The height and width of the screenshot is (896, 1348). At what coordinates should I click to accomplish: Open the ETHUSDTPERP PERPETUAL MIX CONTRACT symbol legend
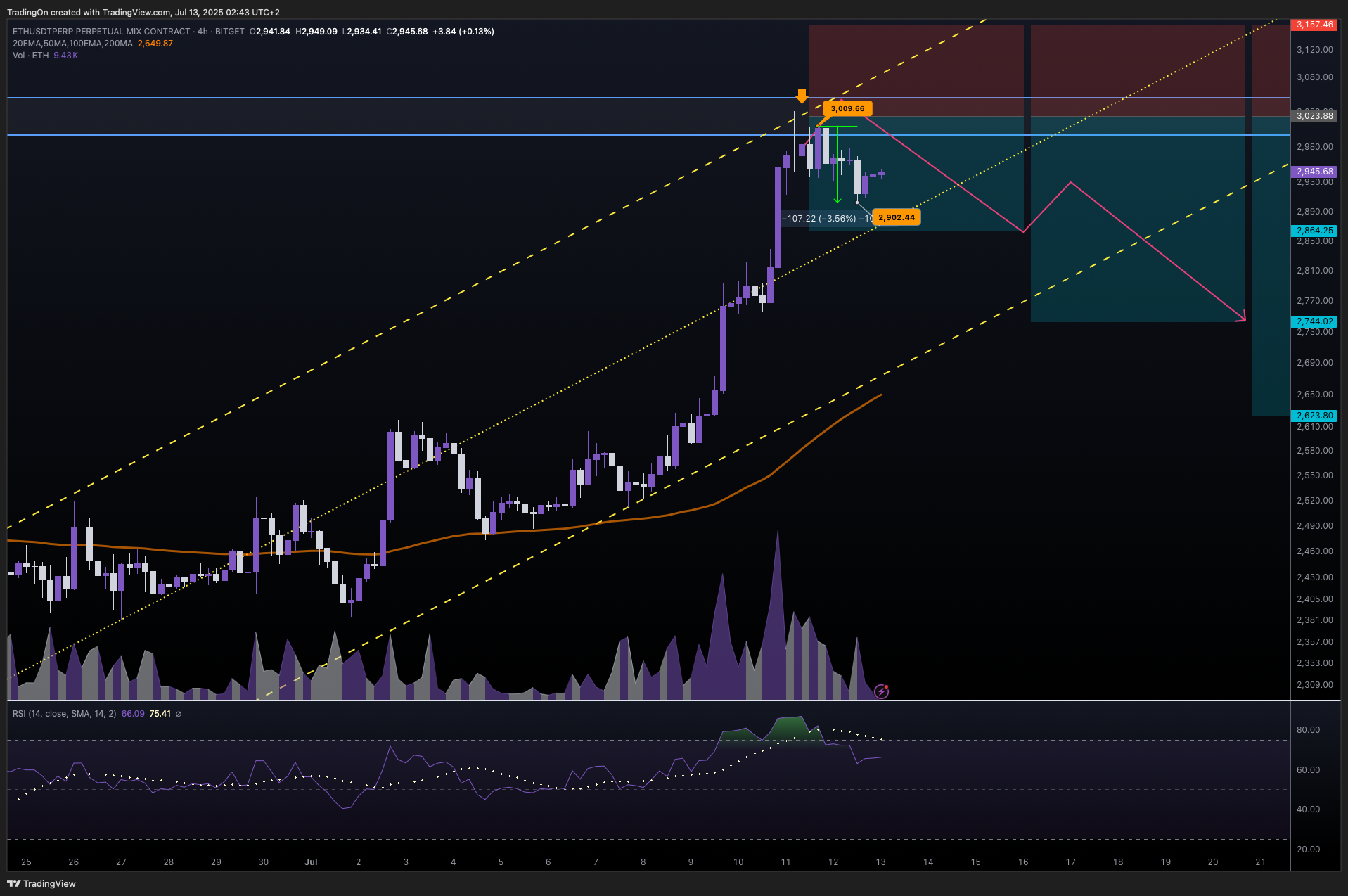click(x=129, y=32)
